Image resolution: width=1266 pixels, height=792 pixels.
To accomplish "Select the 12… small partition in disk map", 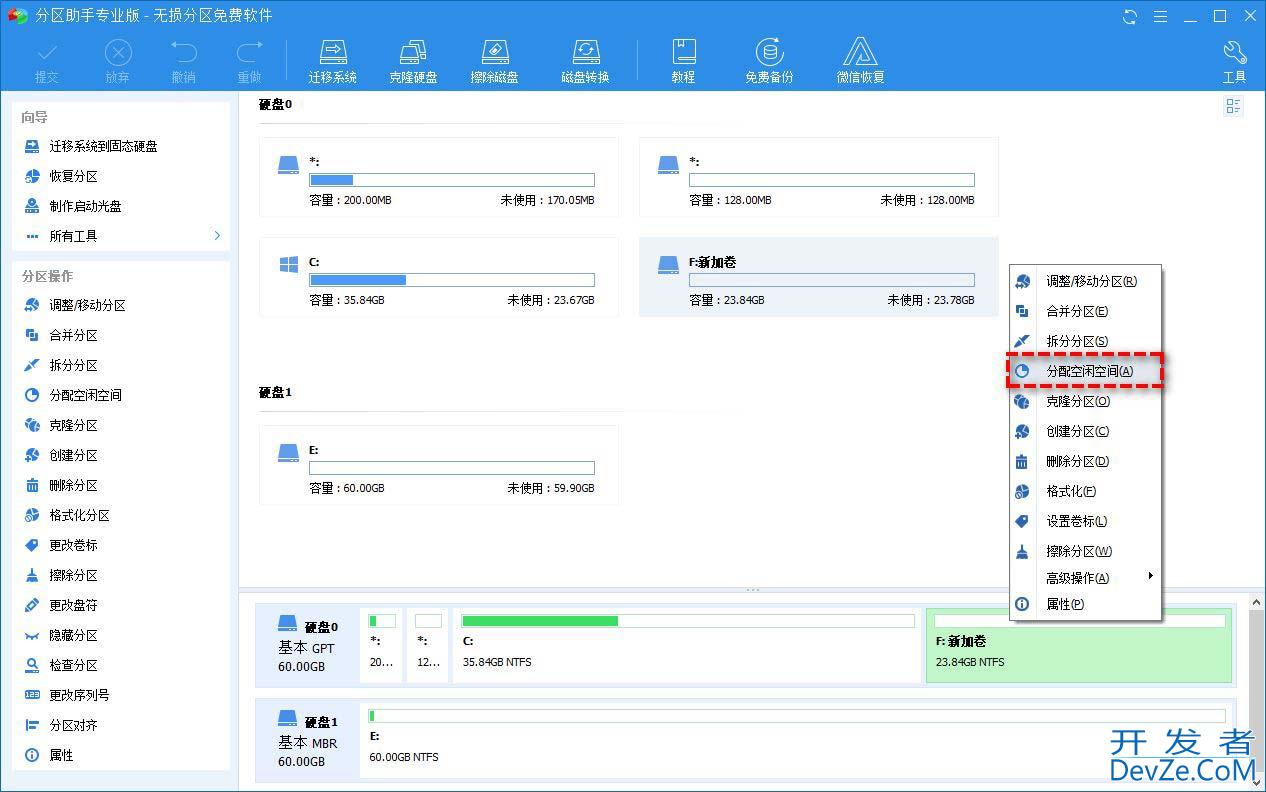I will pyautogui.click(x=428, y=645).
